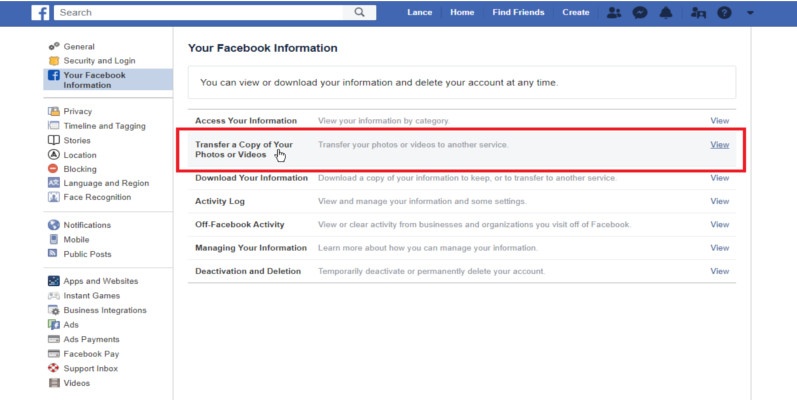Click the Business Integrations icon
797x400 pixels.
click(54, 310)
